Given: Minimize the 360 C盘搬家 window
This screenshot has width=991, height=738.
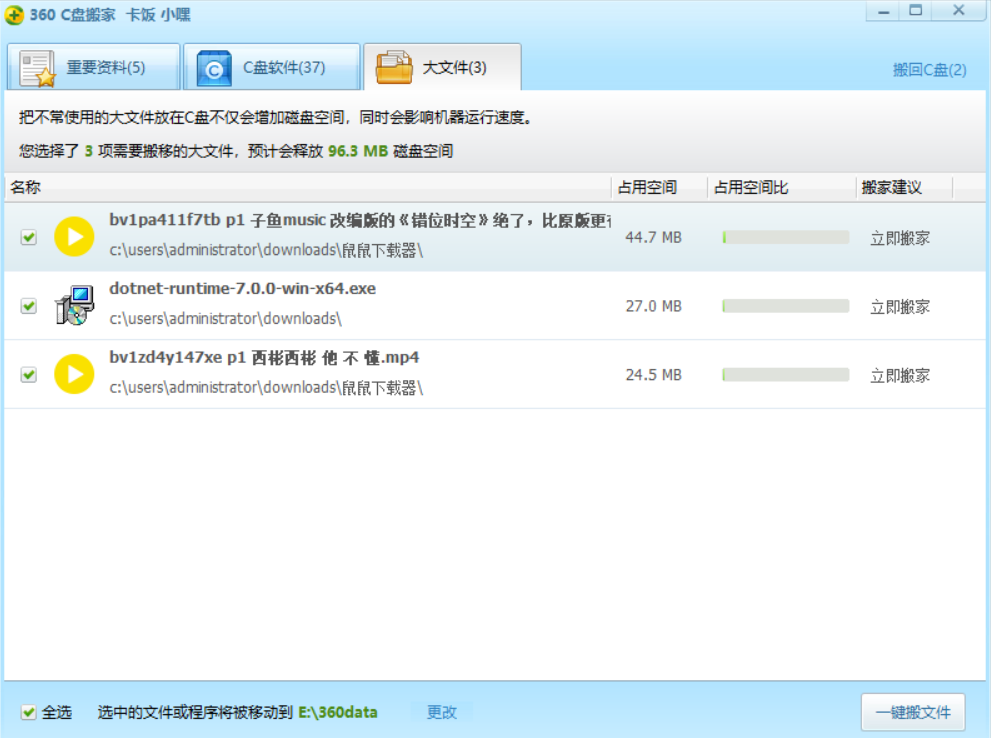Looking at the screenshot, I should (x=884, y=11).
